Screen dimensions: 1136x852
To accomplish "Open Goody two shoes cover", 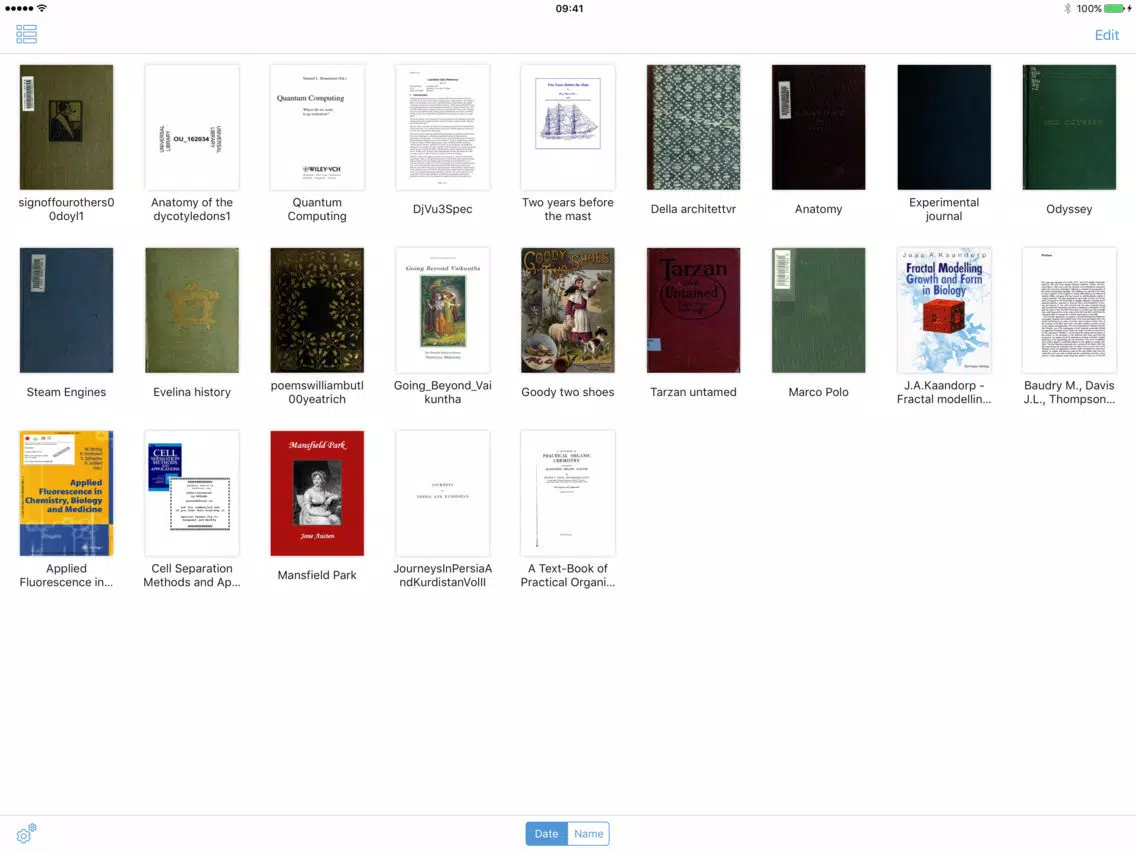I will click(x=568, y=310).
